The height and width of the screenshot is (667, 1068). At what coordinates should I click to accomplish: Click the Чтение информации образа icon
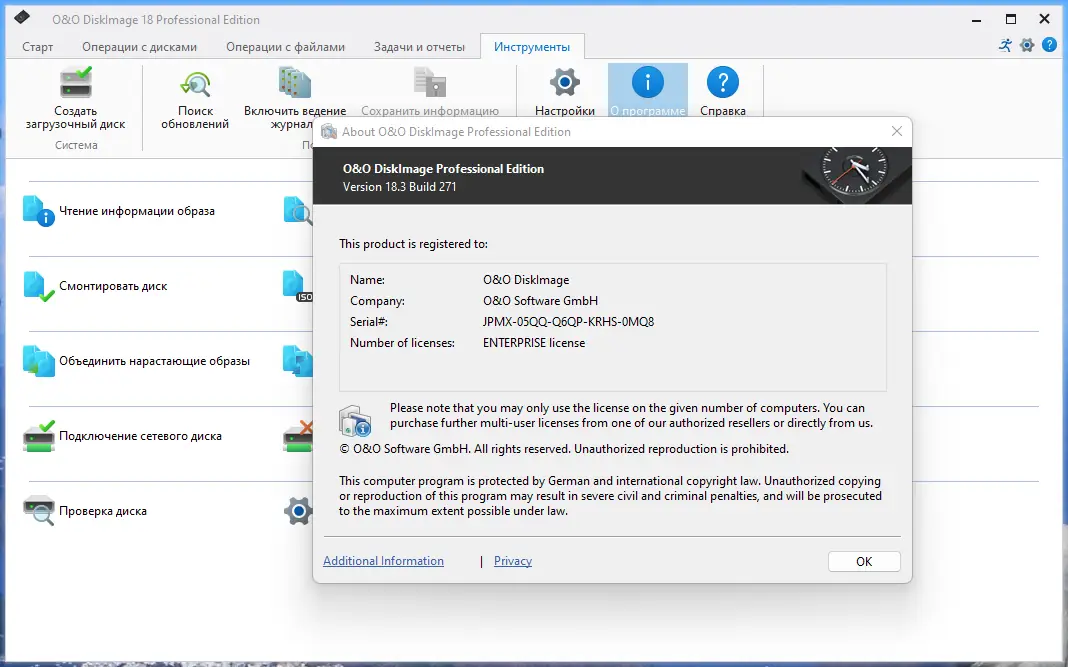(x=39, y=211)
